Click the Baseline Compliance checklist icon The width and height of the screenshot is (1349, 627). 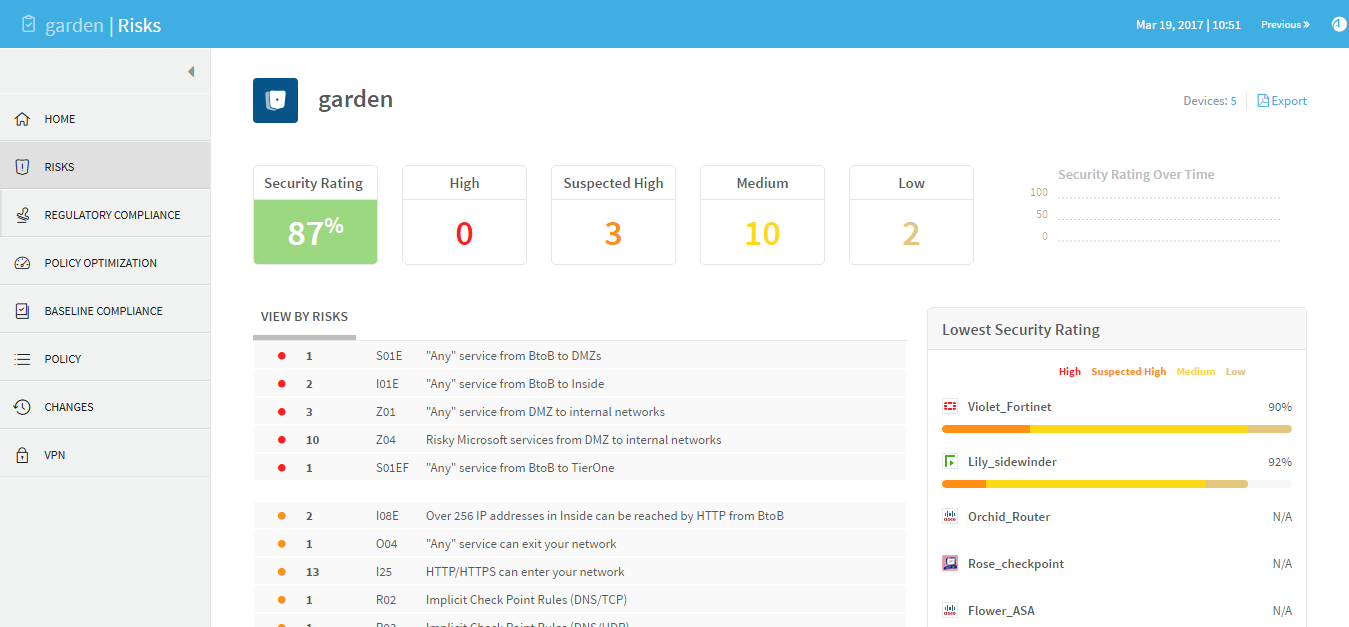tap(22, 311)
